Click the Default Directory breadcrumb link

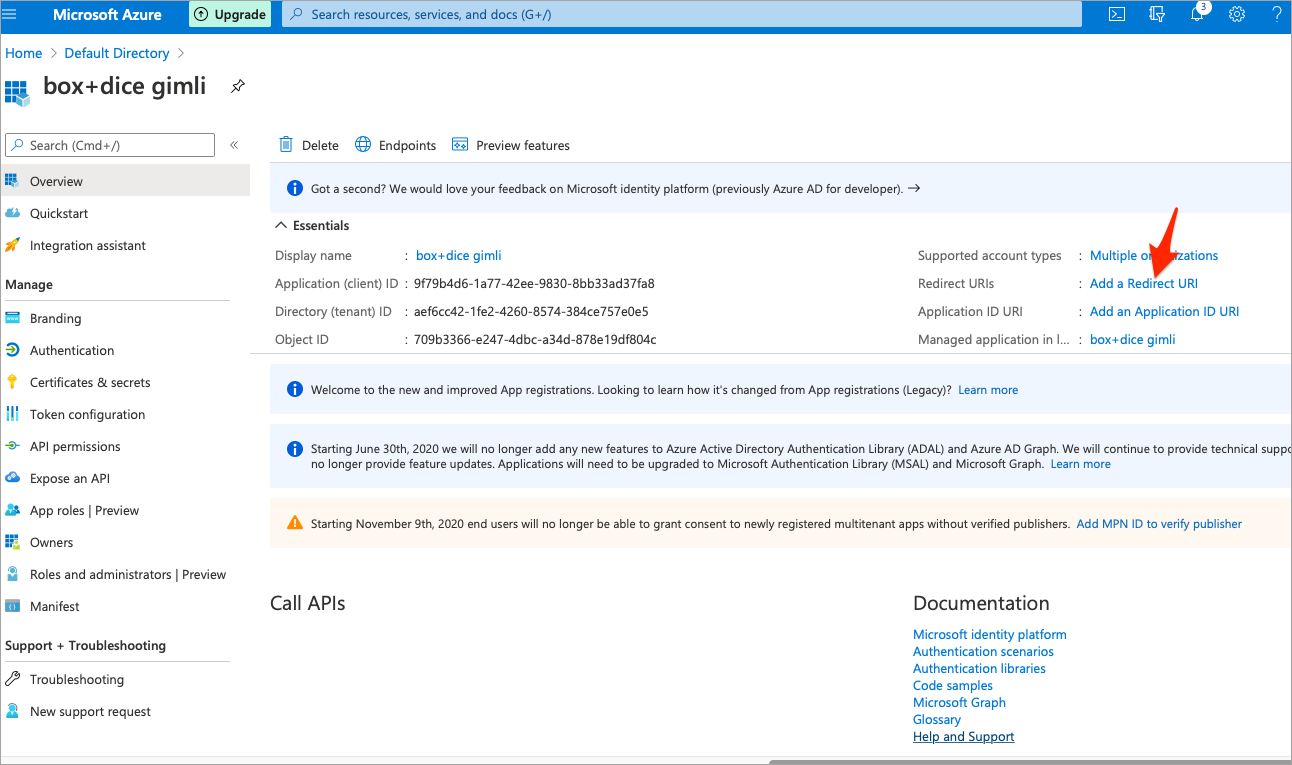coord(117,53)
